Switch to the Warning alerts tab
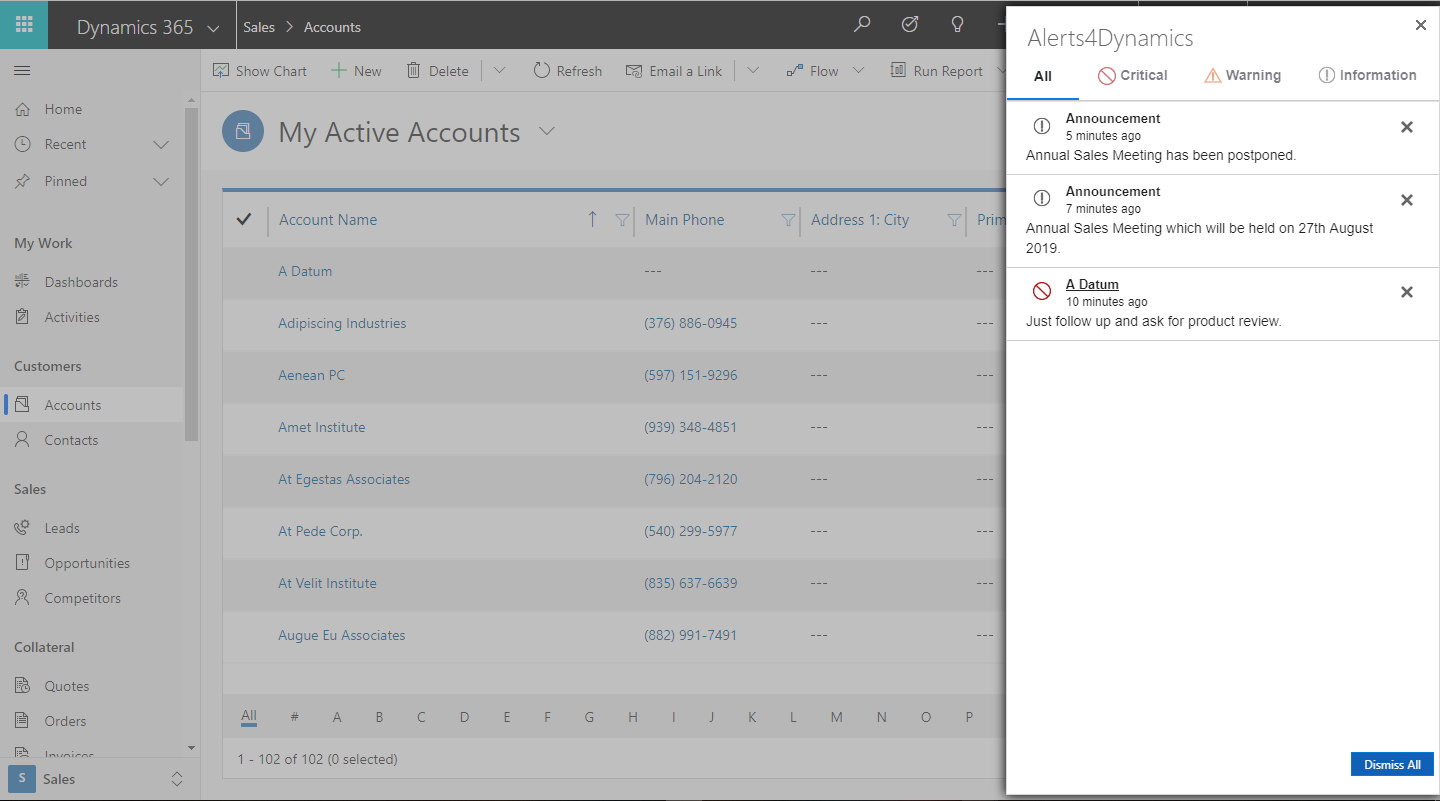This screenshot has height=801, width=1440. [1242, 75]
